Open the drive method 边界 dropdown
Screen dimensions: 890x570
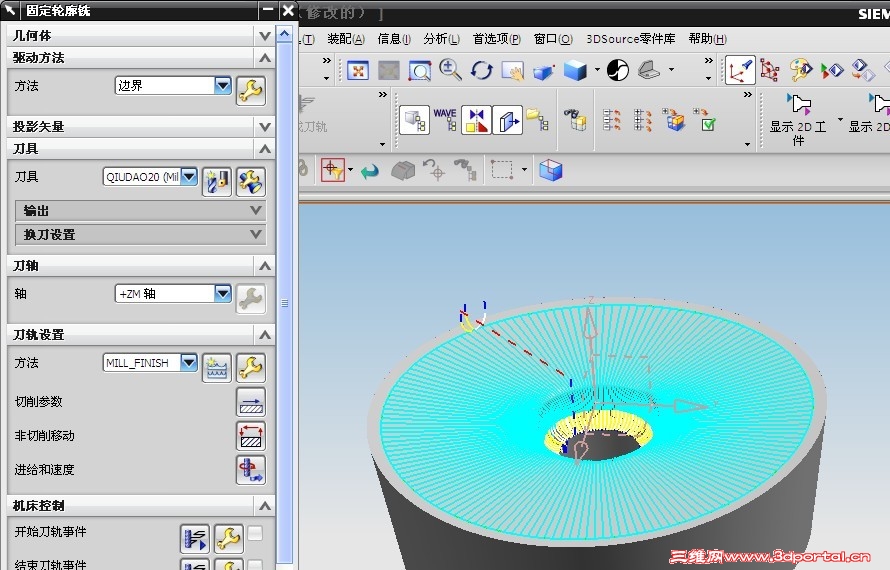click(x=223, y=86)
